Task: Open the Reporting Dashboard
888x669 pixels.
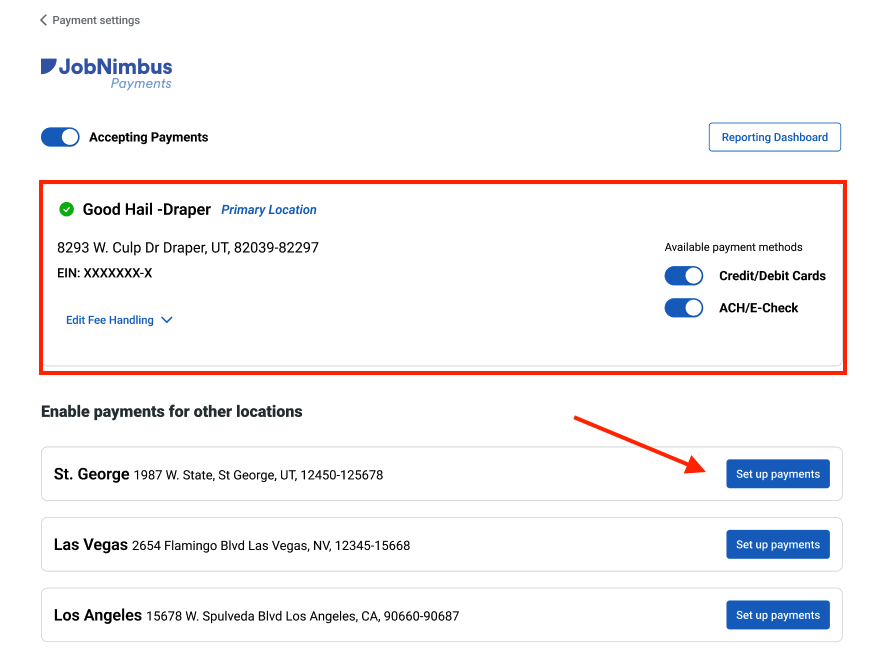Action: point(774,137)
